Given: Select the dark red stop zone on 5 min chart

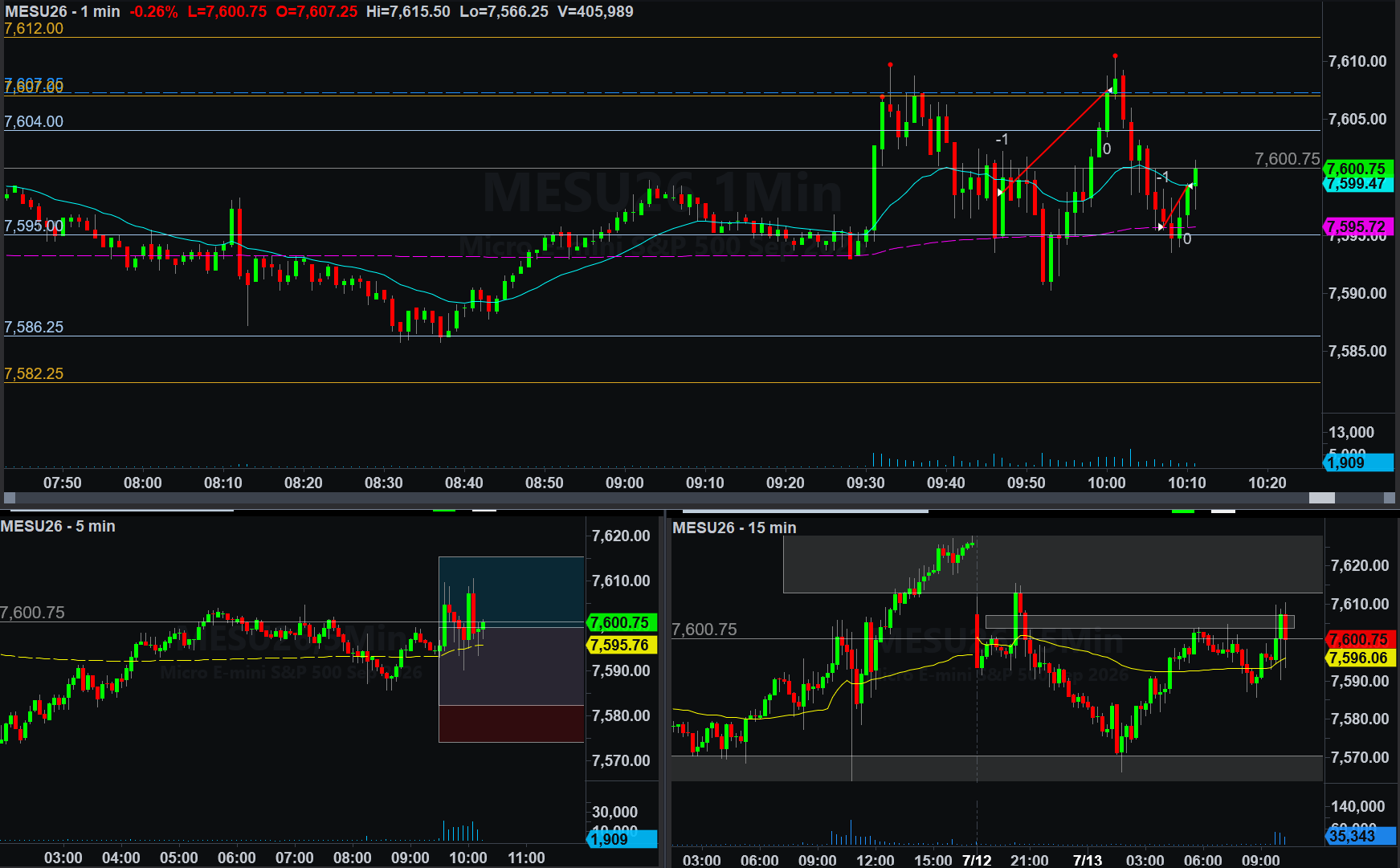Looking at the screenshot, I should [x=512, y=723].
